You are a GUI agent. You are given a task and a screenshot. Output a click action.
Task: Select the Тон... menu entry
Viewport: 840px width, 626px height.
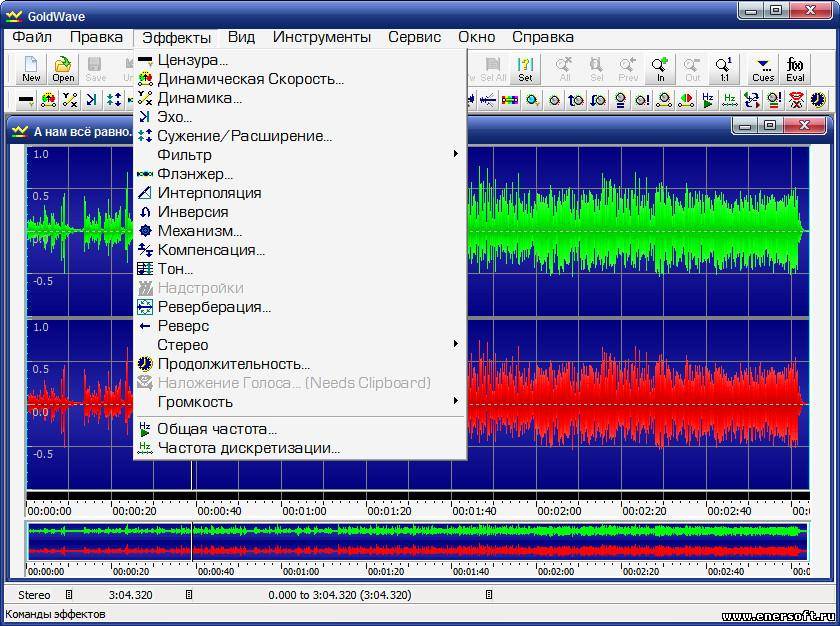[300, 269]
